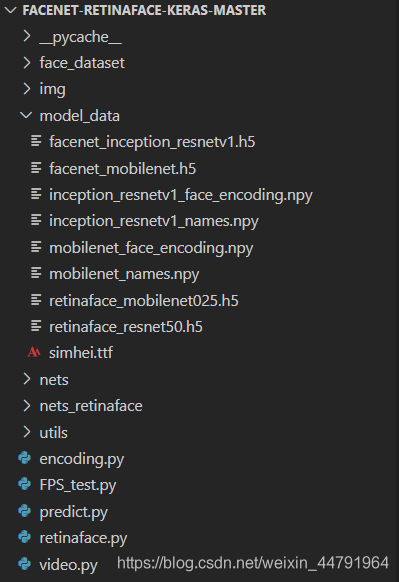Screen dimensions: 399x582
Task: Click file icon of inception_resnetv1_face_encoding.npy
Action: [36, 194]
